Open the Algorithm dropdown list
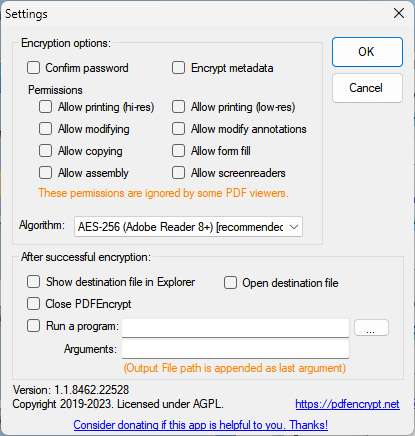This screenshot has width=415, height=436. (188, 227)
